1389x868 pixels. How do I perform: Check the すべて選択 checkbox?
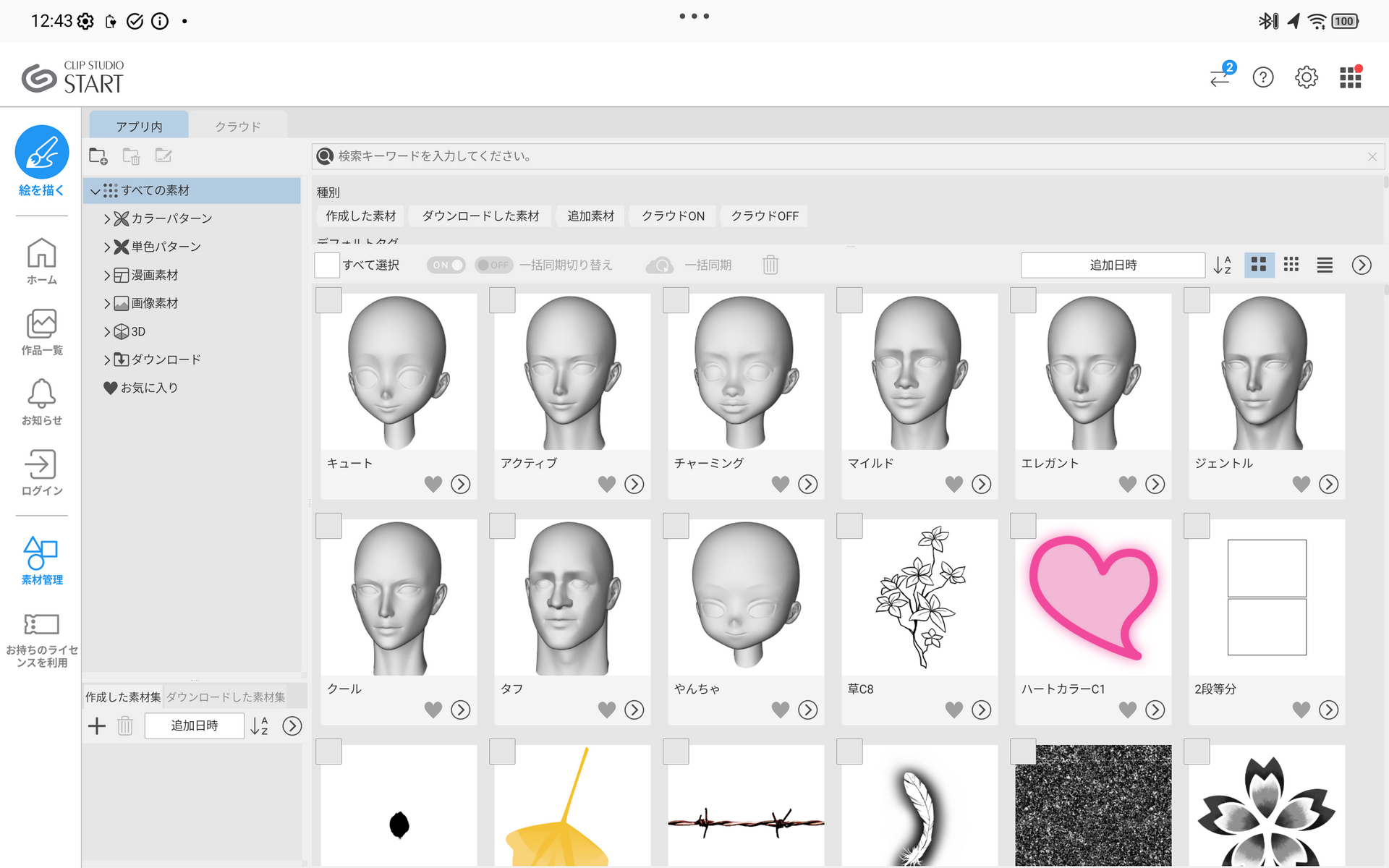tap(327, 265)
